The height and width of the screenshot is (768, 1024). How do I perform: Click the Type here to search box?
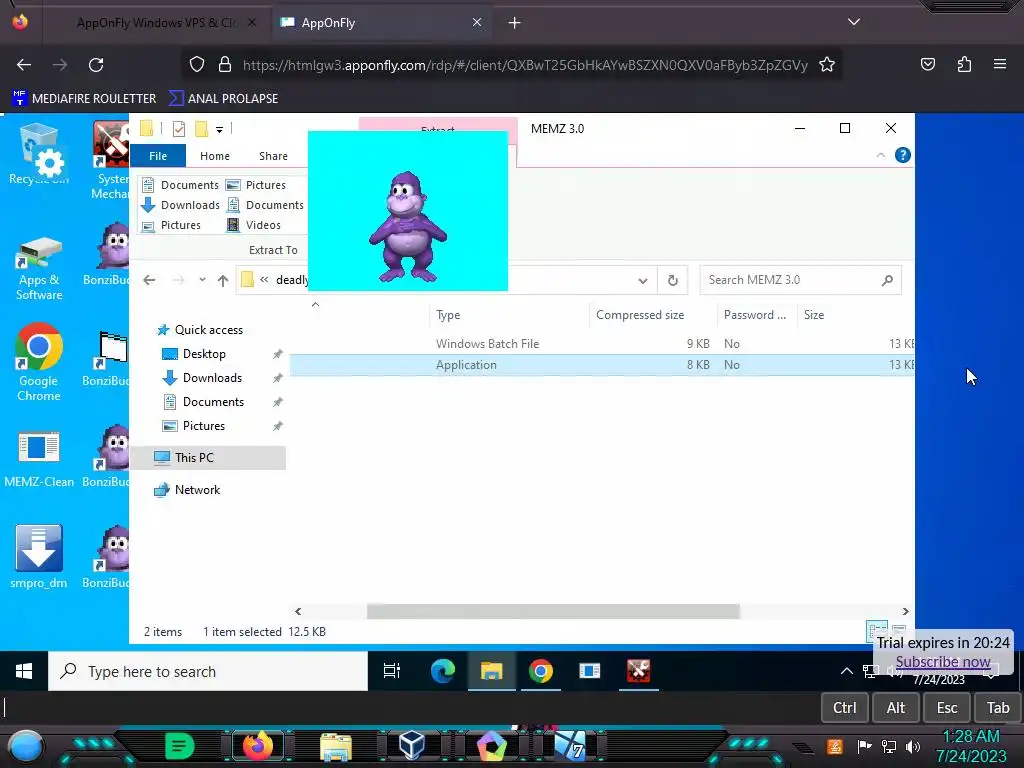coord(208,671)
